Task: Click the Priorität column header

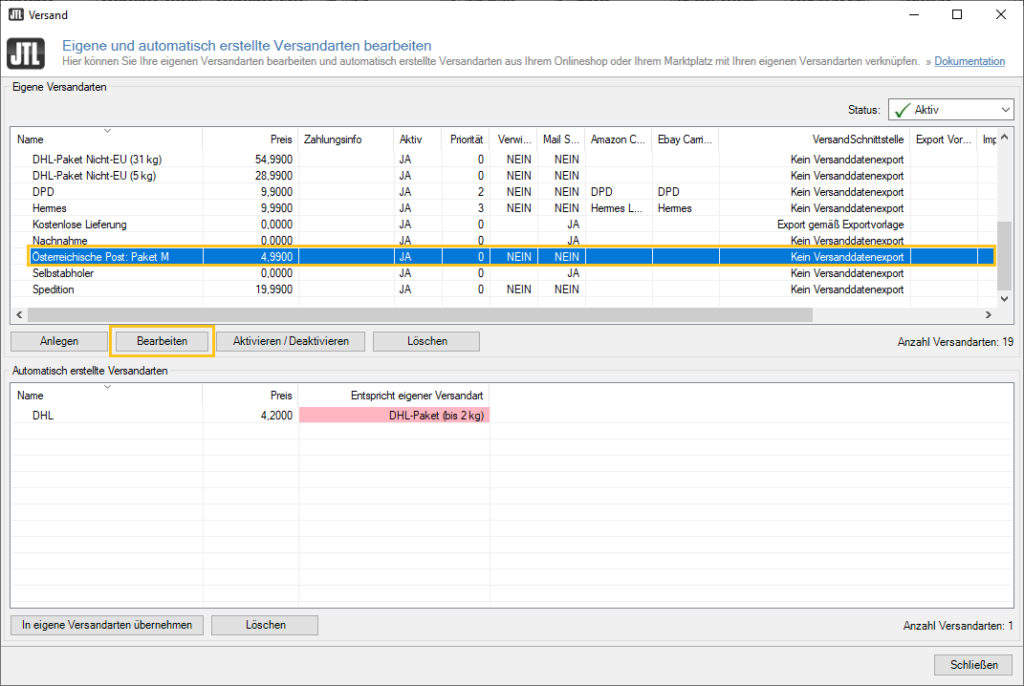Action: coord(466,139)
